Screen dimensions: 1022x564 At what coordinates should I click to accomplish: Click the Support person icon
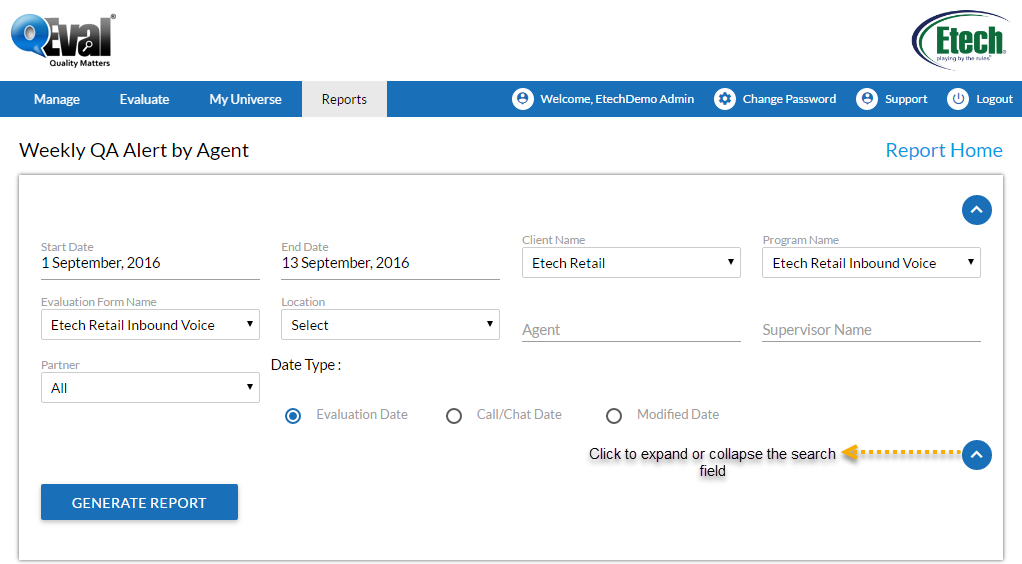[867, 99]
